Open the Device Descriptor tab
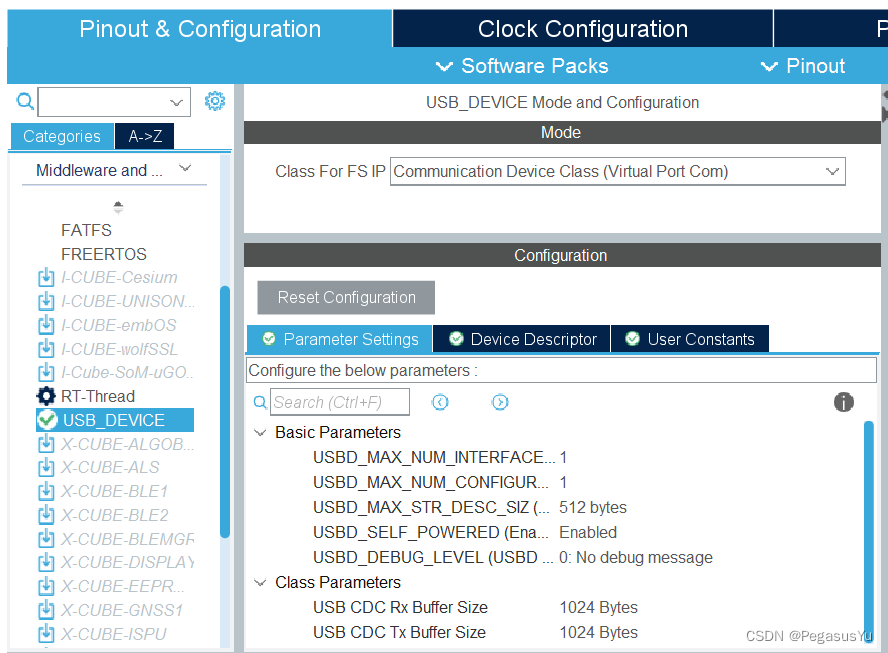 (x=522, y=339)
